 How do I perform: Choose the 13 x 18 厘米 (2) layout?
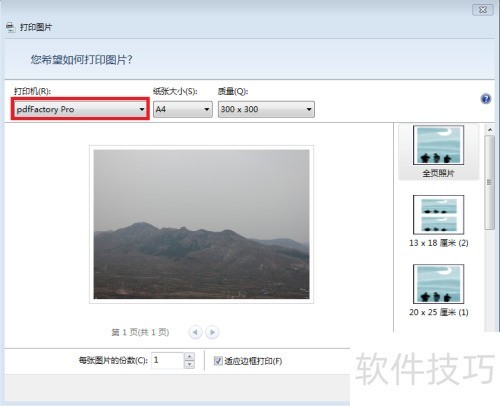click(x=438, y=221)
